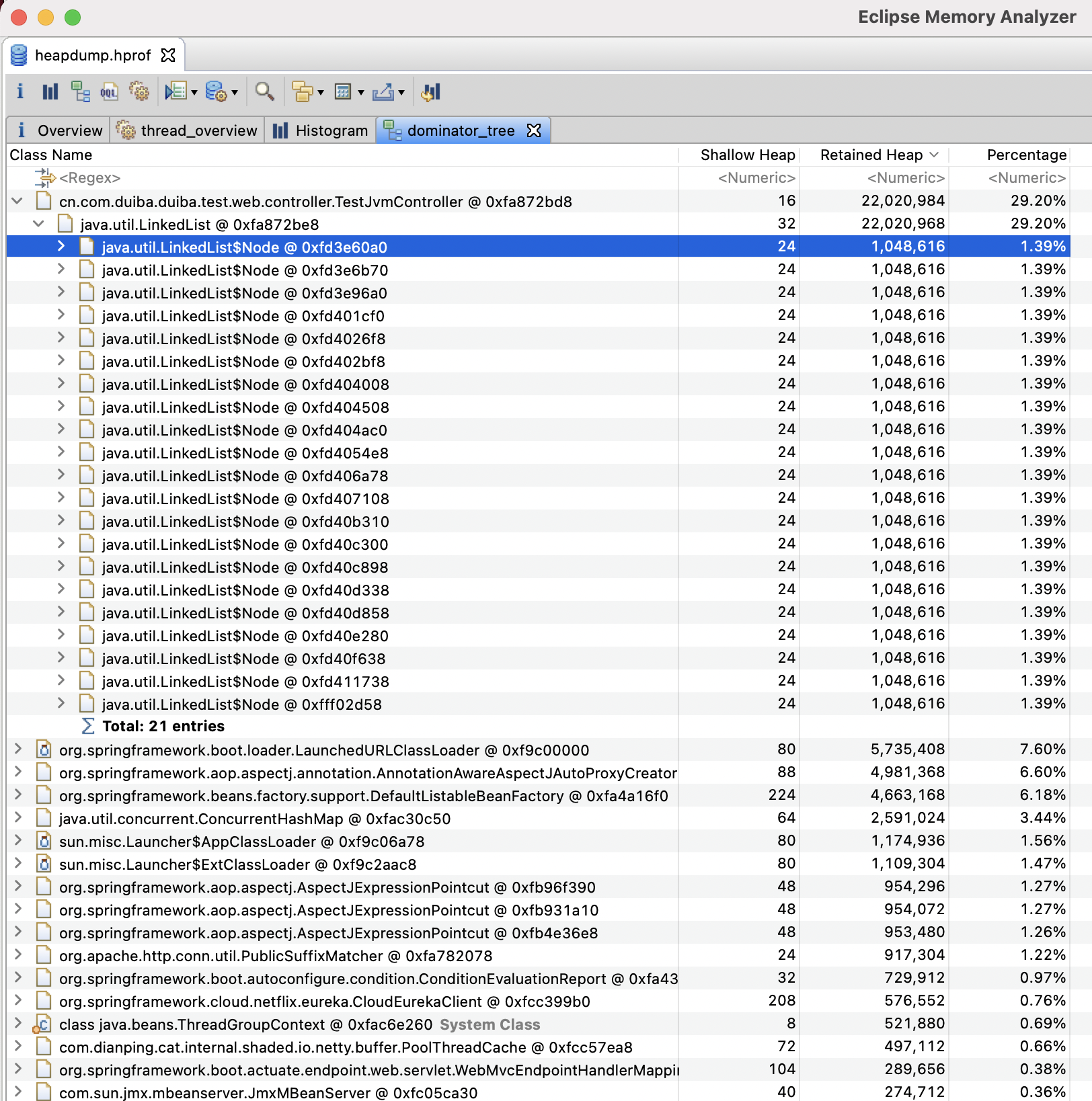
Task: Select AspectJExpressionPointcut @ 0xfb96f390 row
Action: pyautogui.click(x=538, y=887)
